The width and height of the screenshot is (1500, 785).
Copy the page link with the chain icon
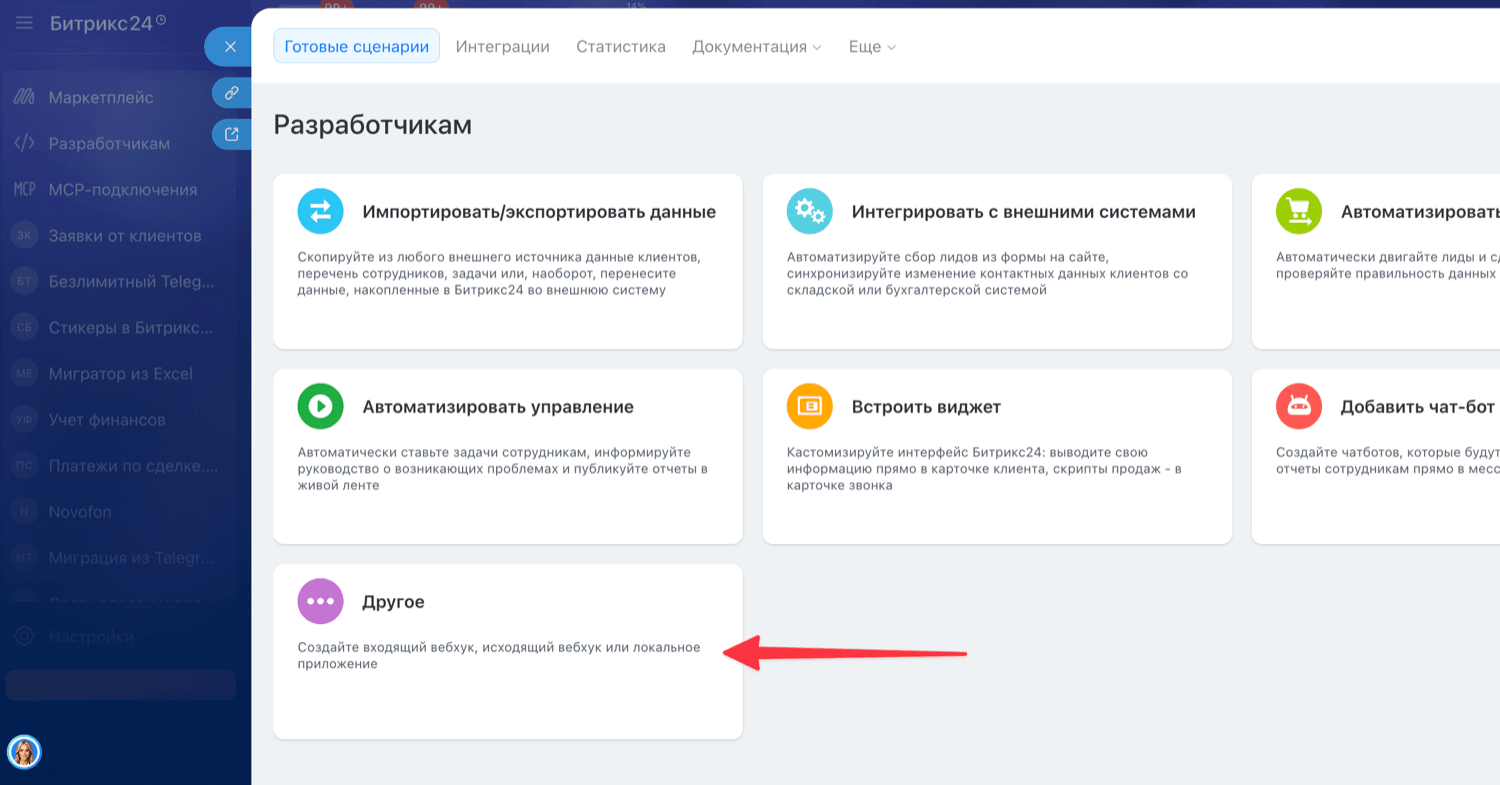pos(231,93)
